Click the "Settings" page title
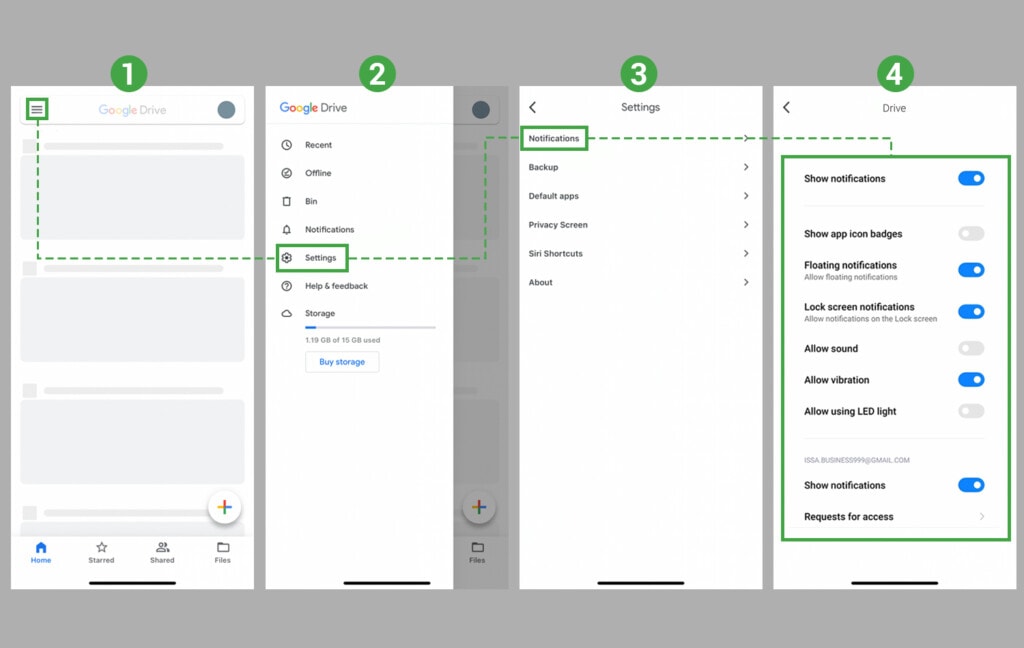Viewport: 1024px width, 648px height. 640,107
